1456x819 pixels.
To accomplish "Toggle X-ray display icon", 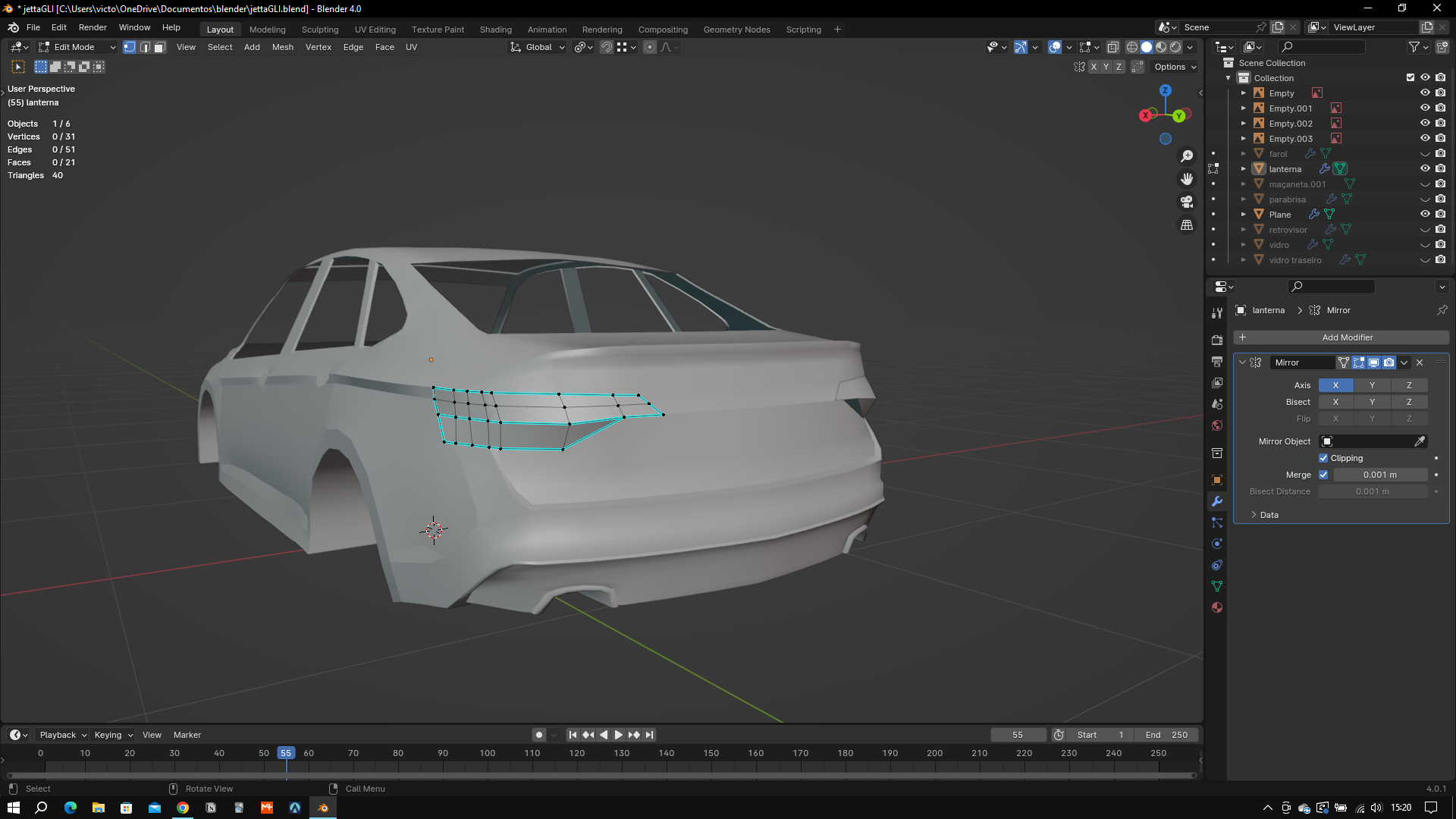I will (1112, 47).
